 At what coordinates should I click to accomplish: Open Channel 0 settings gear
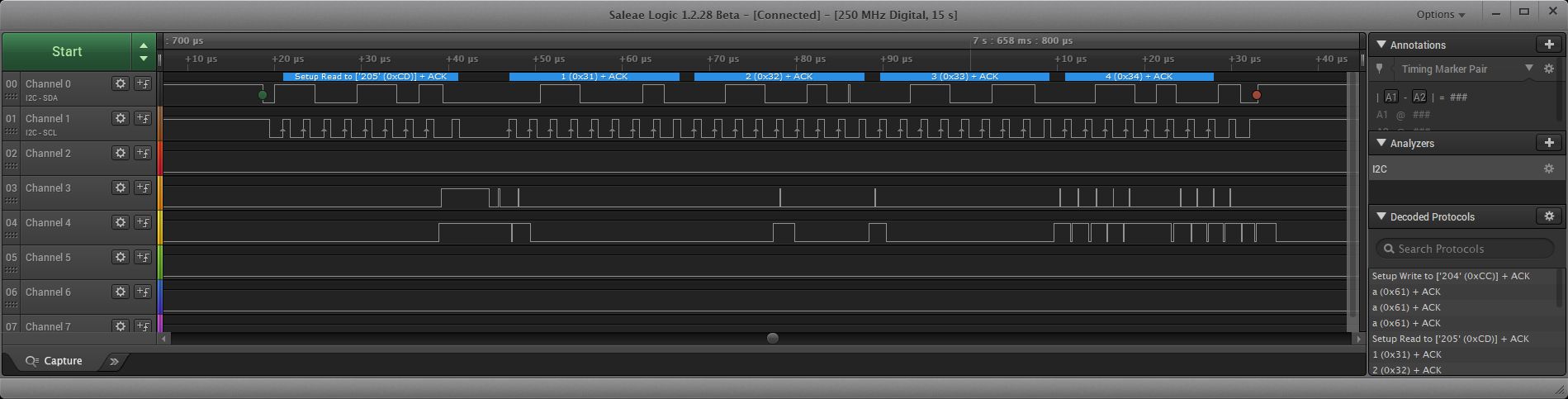coord(121,83)
